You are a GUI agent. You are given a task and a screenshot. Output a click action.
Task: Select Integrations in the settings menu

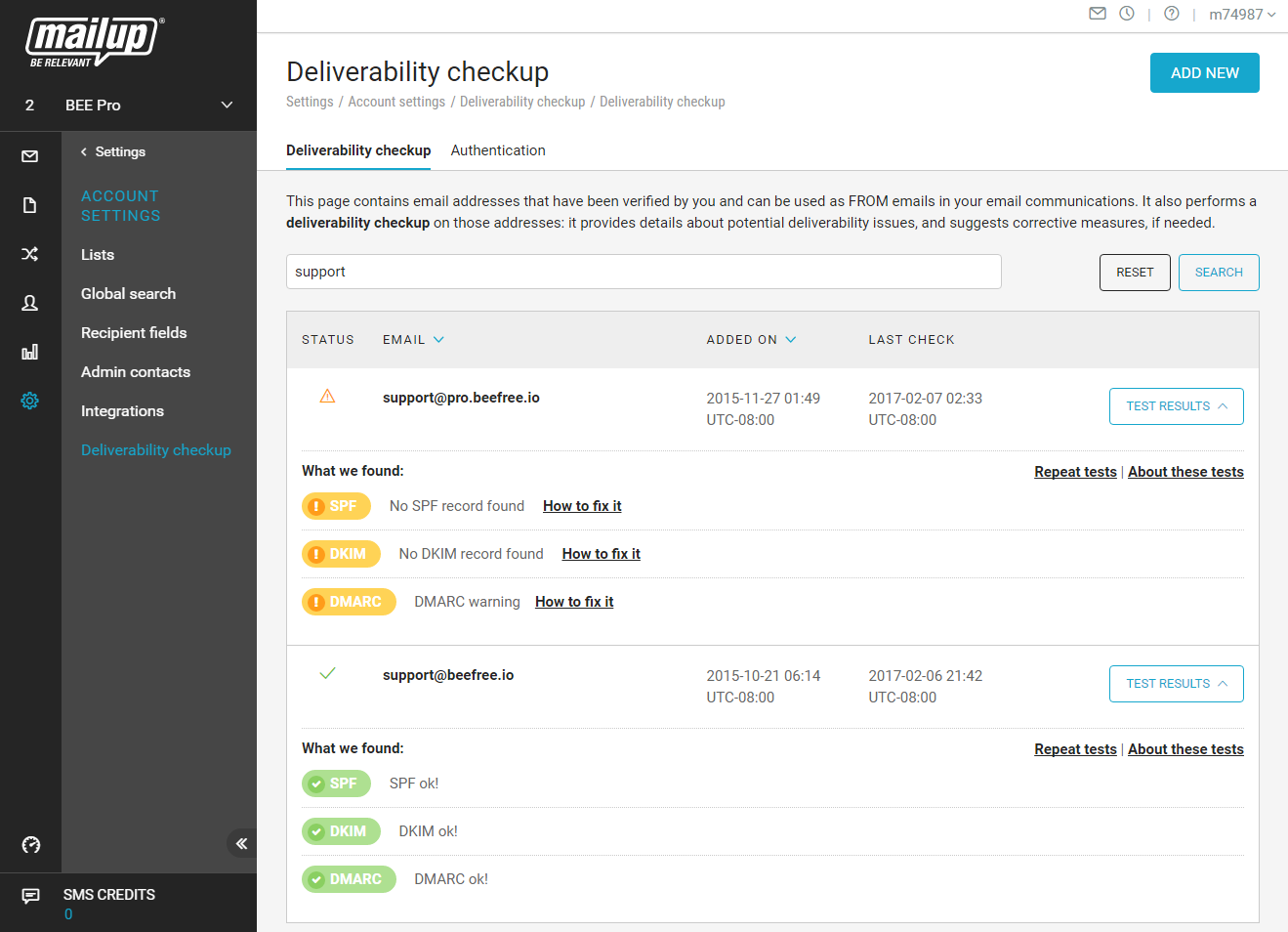click(x=122, y=411)
